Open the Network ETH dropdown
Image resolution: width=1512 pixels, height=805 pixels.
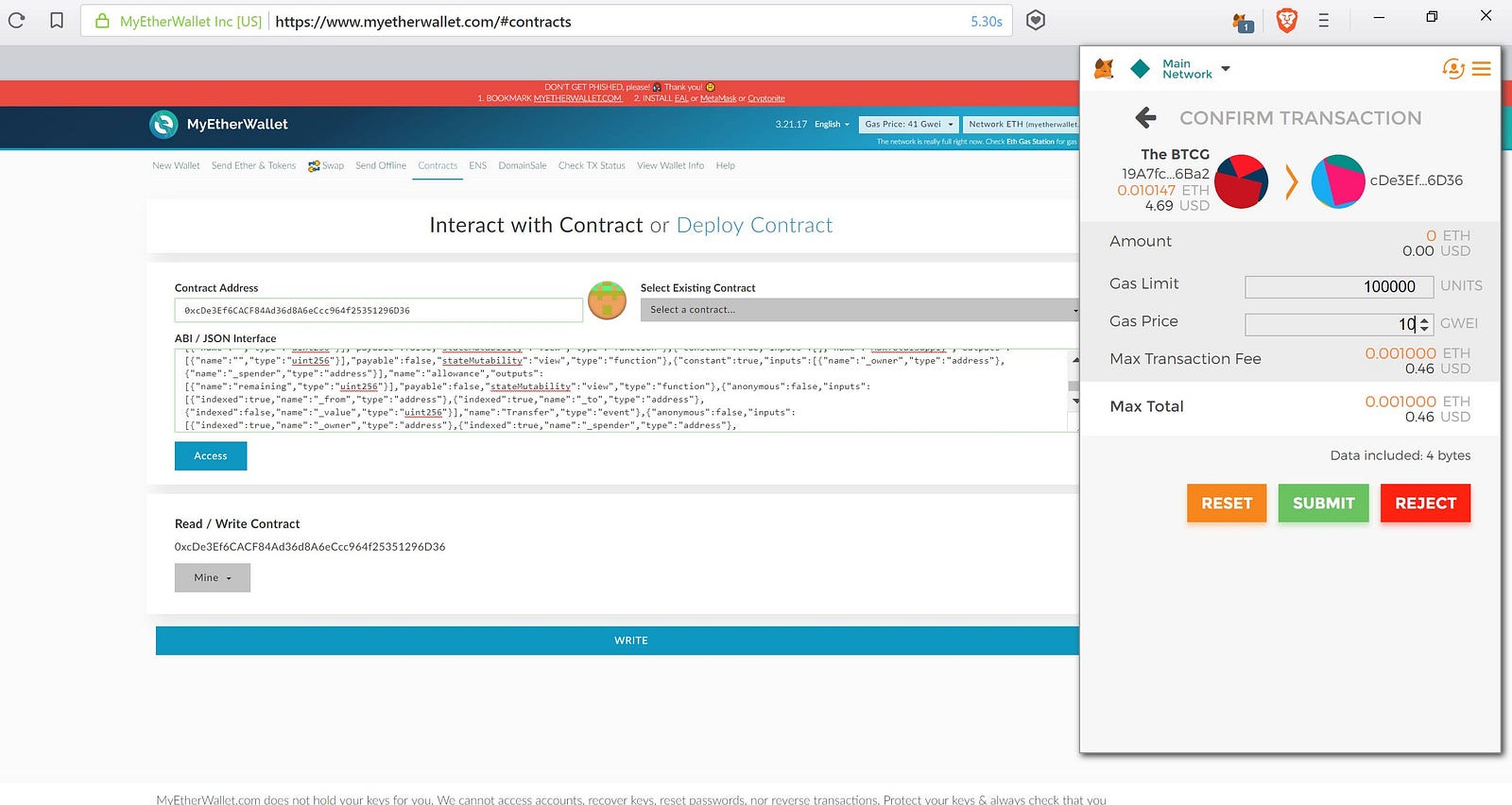(1022, 124)
